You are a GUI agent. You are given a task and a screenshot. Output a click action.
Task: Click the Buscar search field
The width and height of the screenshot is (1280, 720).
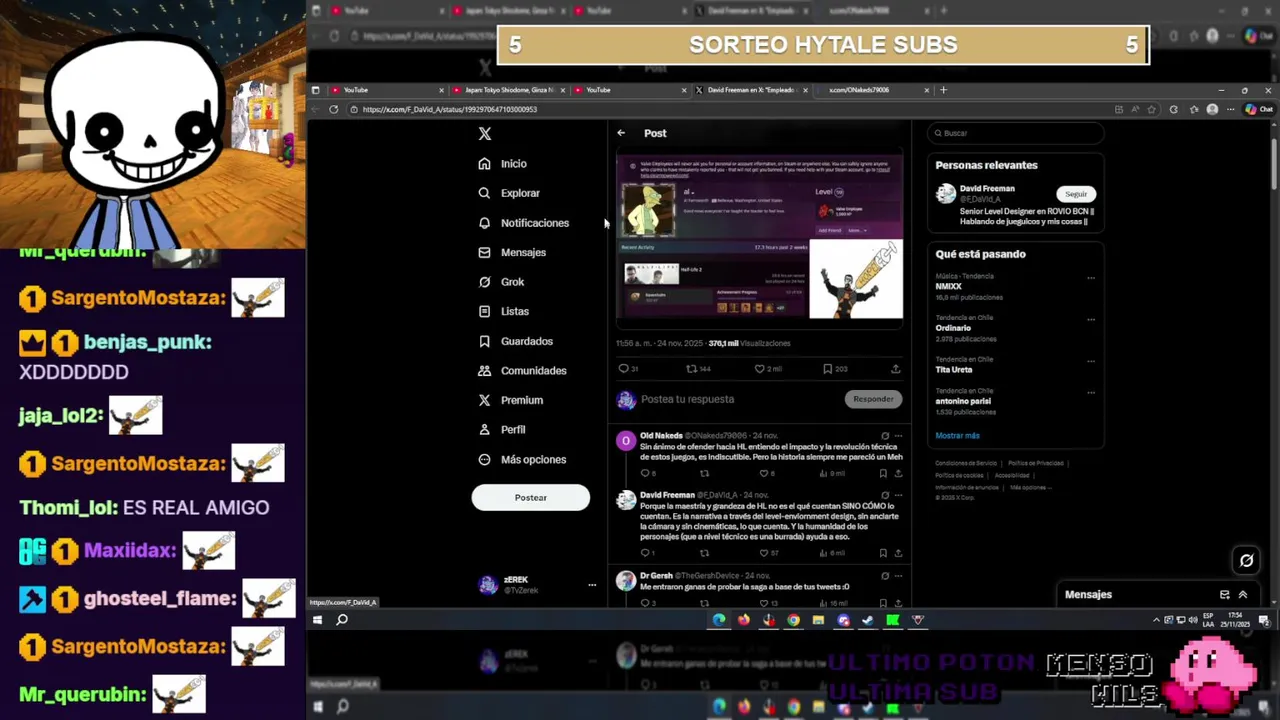coord(1015,133)
